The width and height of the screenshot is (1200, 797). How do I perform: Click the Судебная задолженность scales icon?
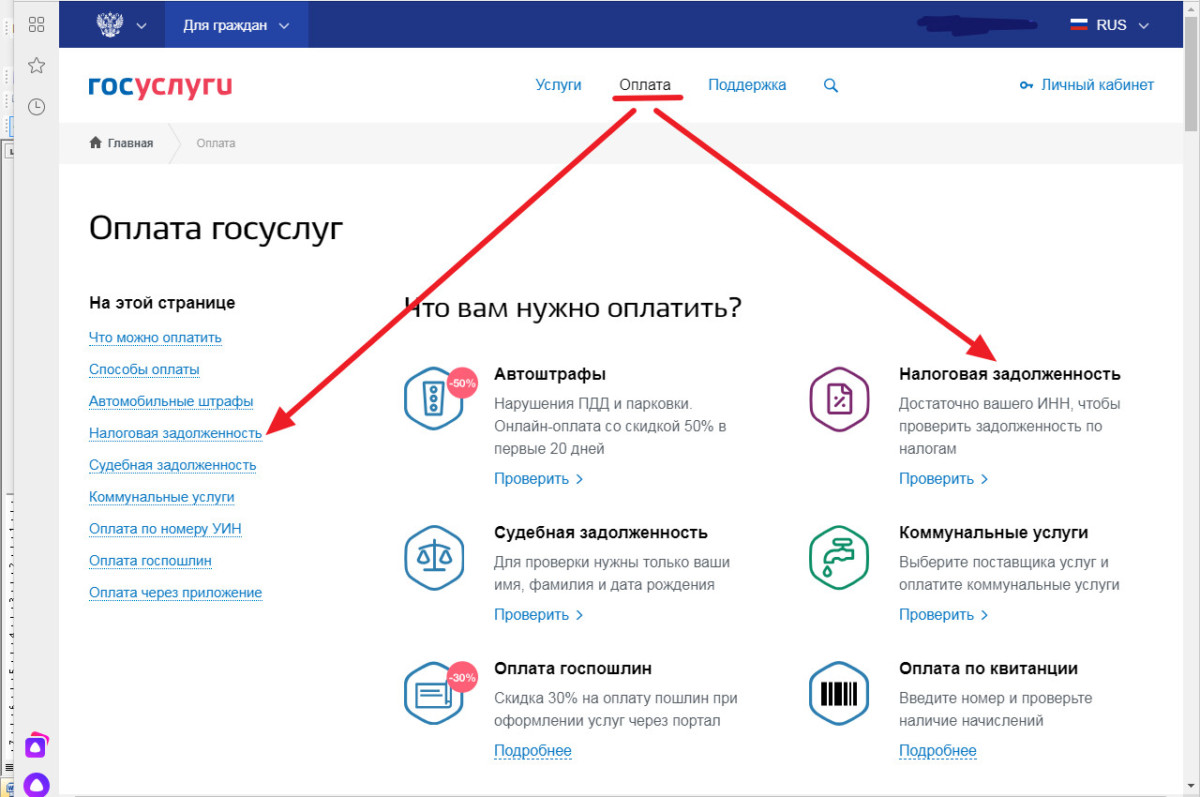(434, 557)
